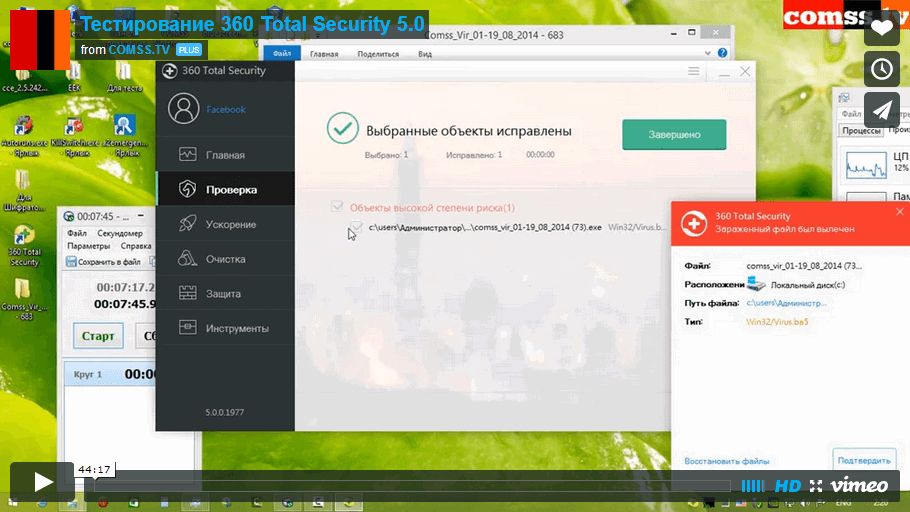Open Вид tab in Explorer ribbon
Screen dimensions: 910x512
(x=425, y=54)
